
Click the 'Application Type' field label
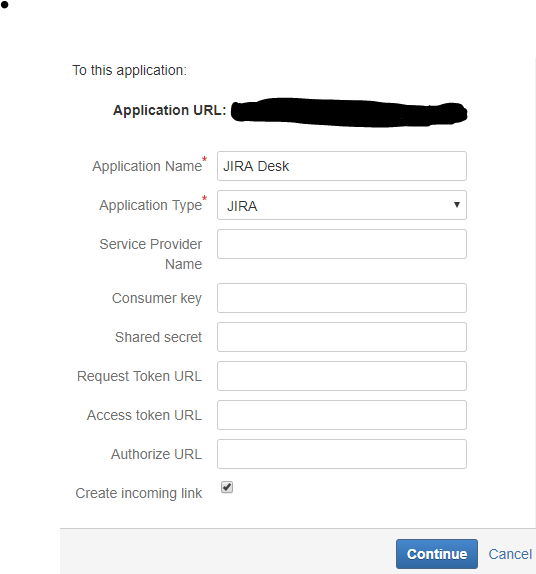click(x=150, y=205)
